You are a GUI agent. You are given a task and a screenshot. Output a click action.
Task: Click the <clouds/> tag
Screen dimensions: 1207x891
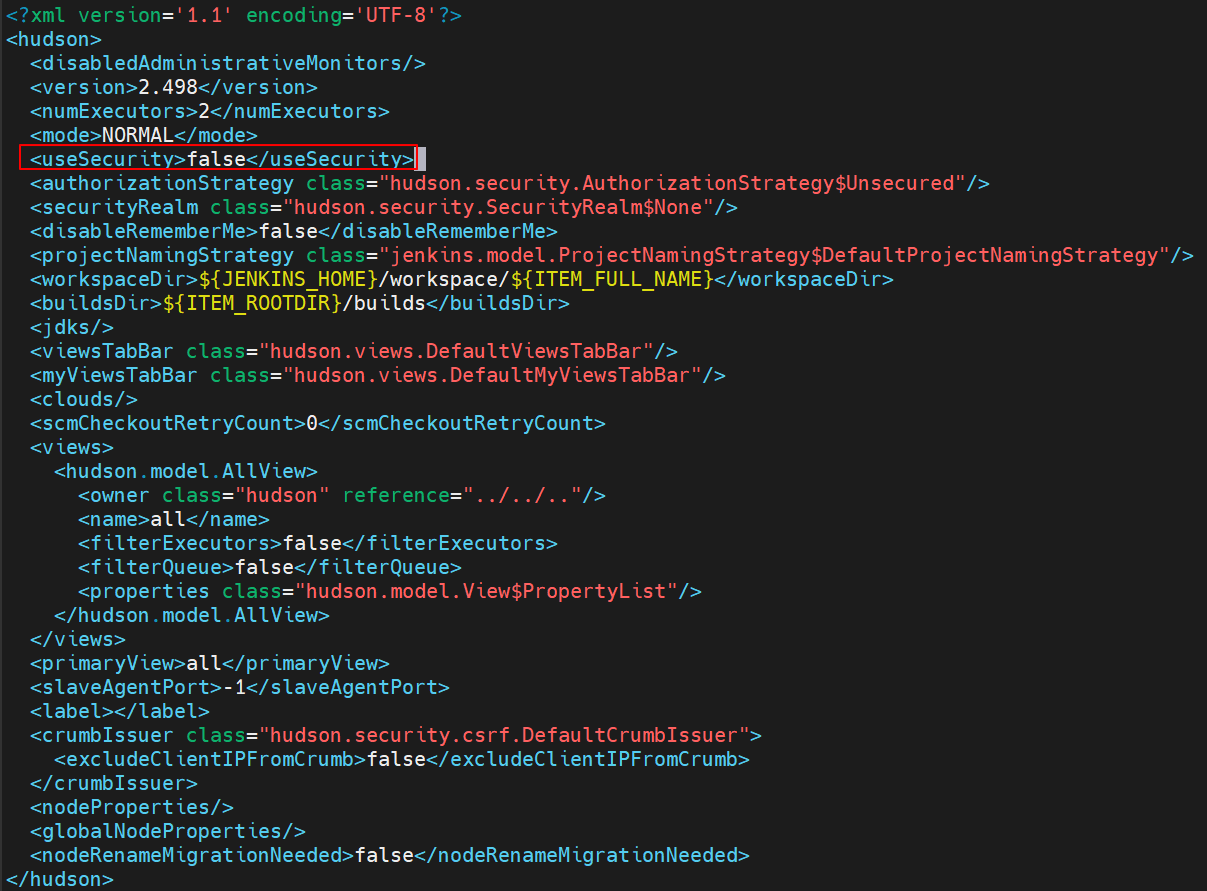tap(84, 399)
